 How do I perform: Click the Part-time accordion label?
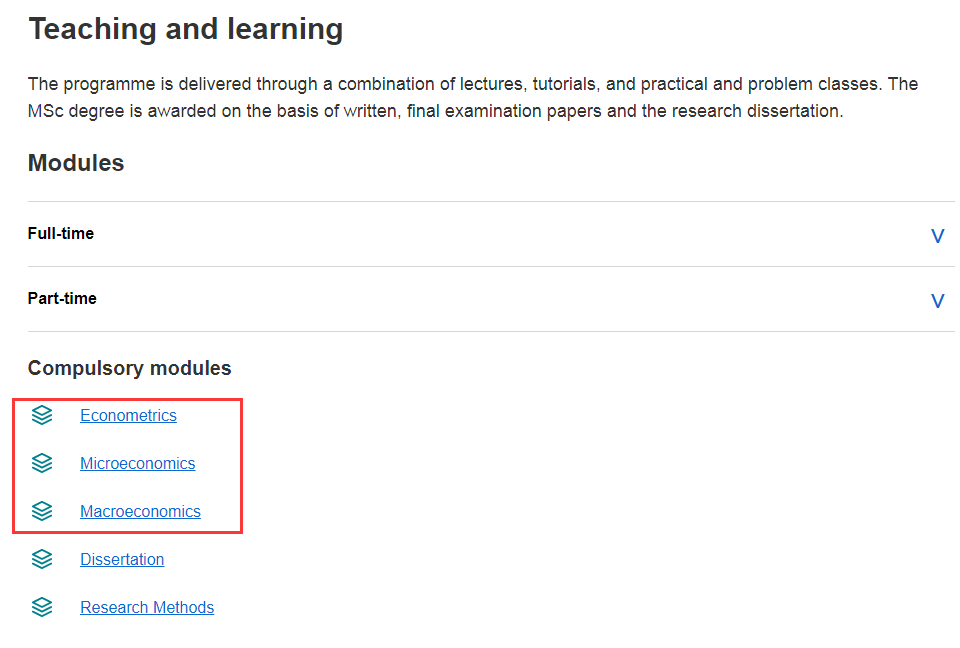(62, 298)
